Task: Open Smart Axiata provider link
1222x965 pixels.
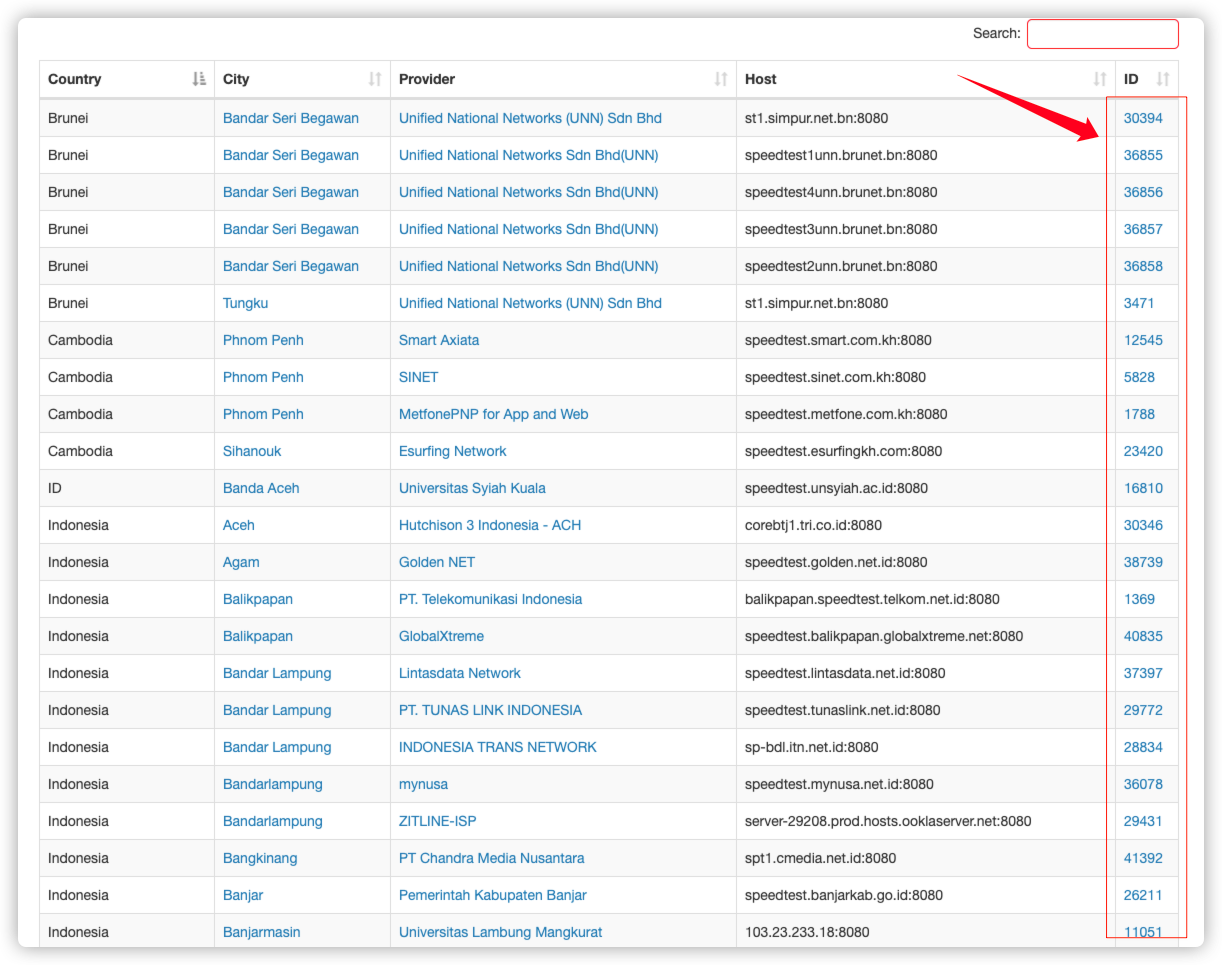Action: click(x=439, y=340)
